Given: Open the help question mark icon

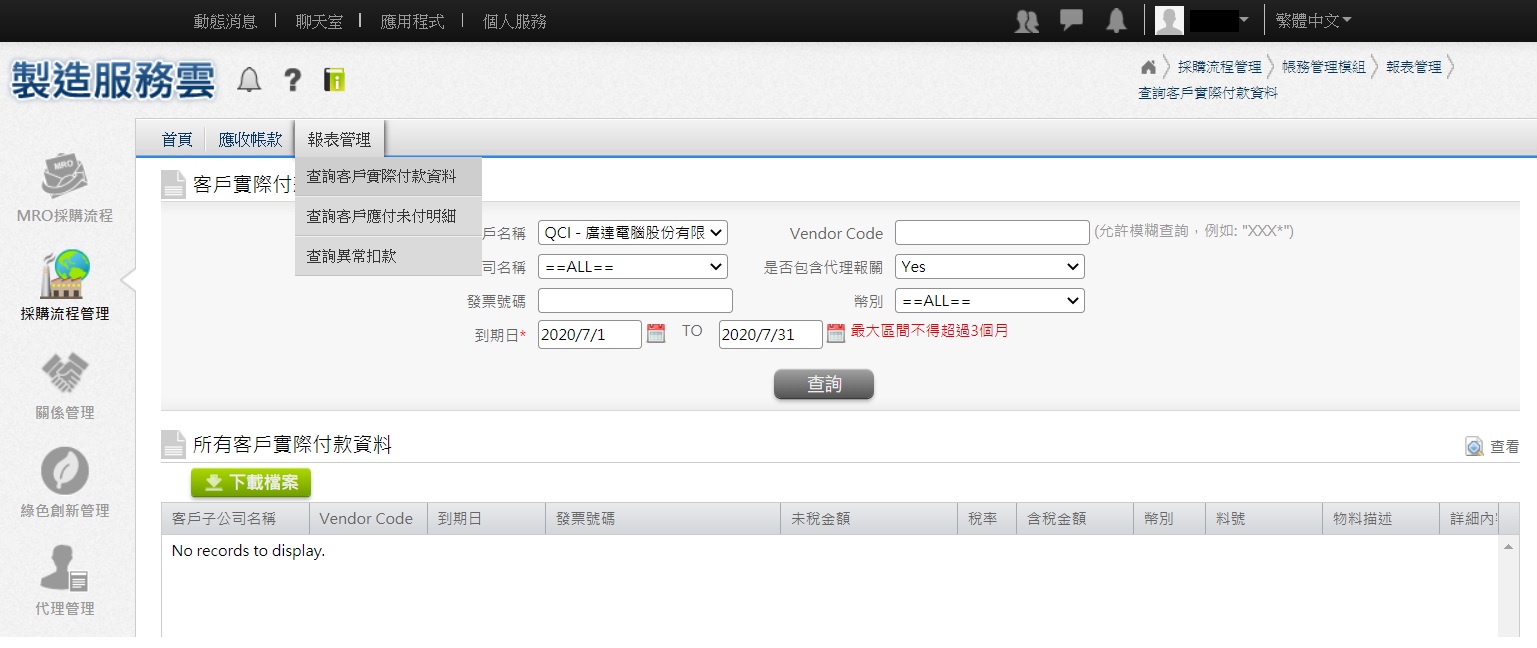Looking at the screenshot, I should point(292,80).
